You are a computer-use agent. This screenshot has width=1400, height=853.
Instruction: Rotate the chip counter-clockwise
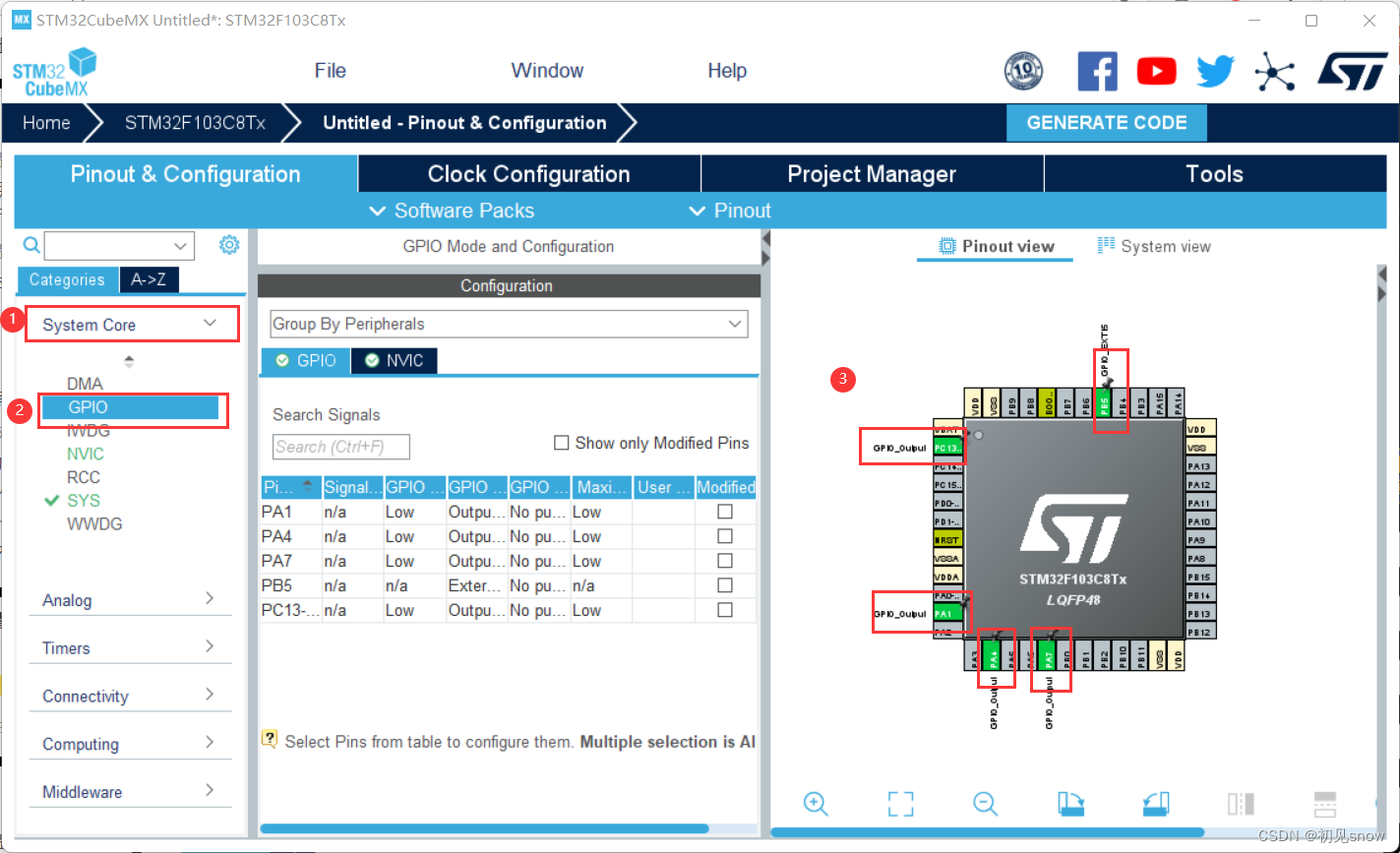pyautogui.click(x=1156, y=804)
